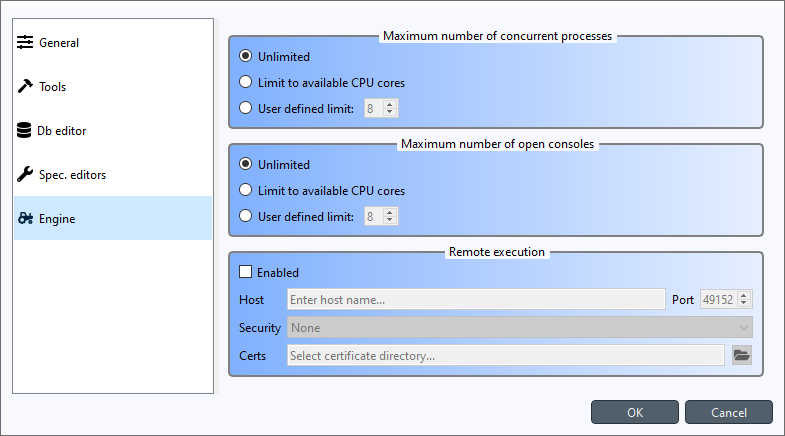Click the Spec. editors wrench icon
Image resolution: width=785 pixels, height=436 pixels.
click(x=25, y=174)
